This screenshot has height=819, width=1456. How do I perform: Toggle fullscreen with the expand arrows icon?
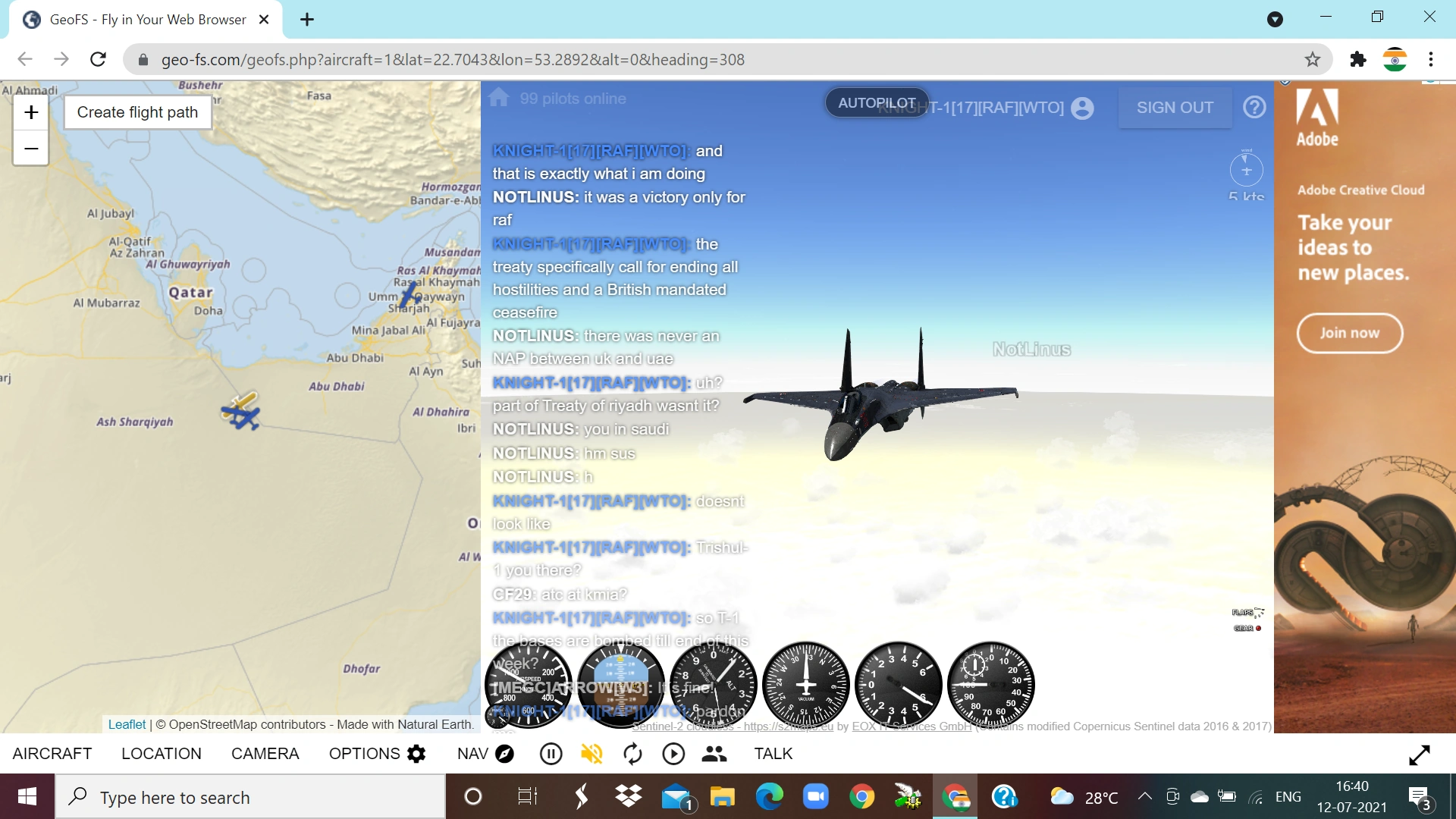coord(1419,755)
